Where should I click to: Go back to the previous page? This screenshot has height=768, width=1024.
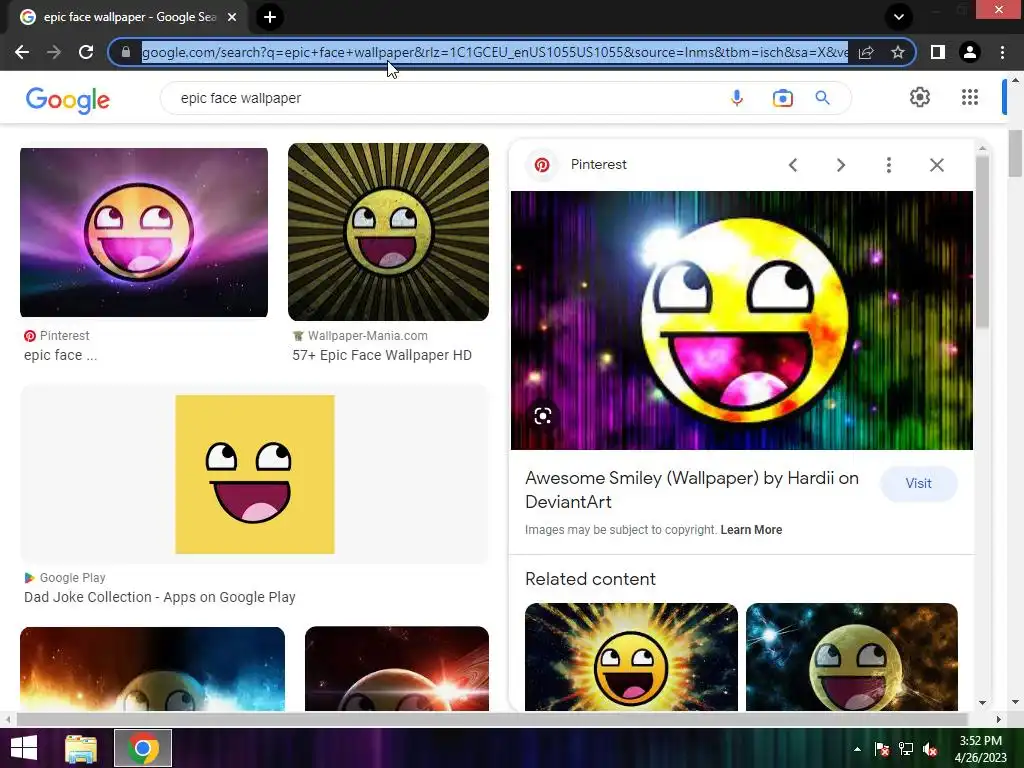point(22,52)
